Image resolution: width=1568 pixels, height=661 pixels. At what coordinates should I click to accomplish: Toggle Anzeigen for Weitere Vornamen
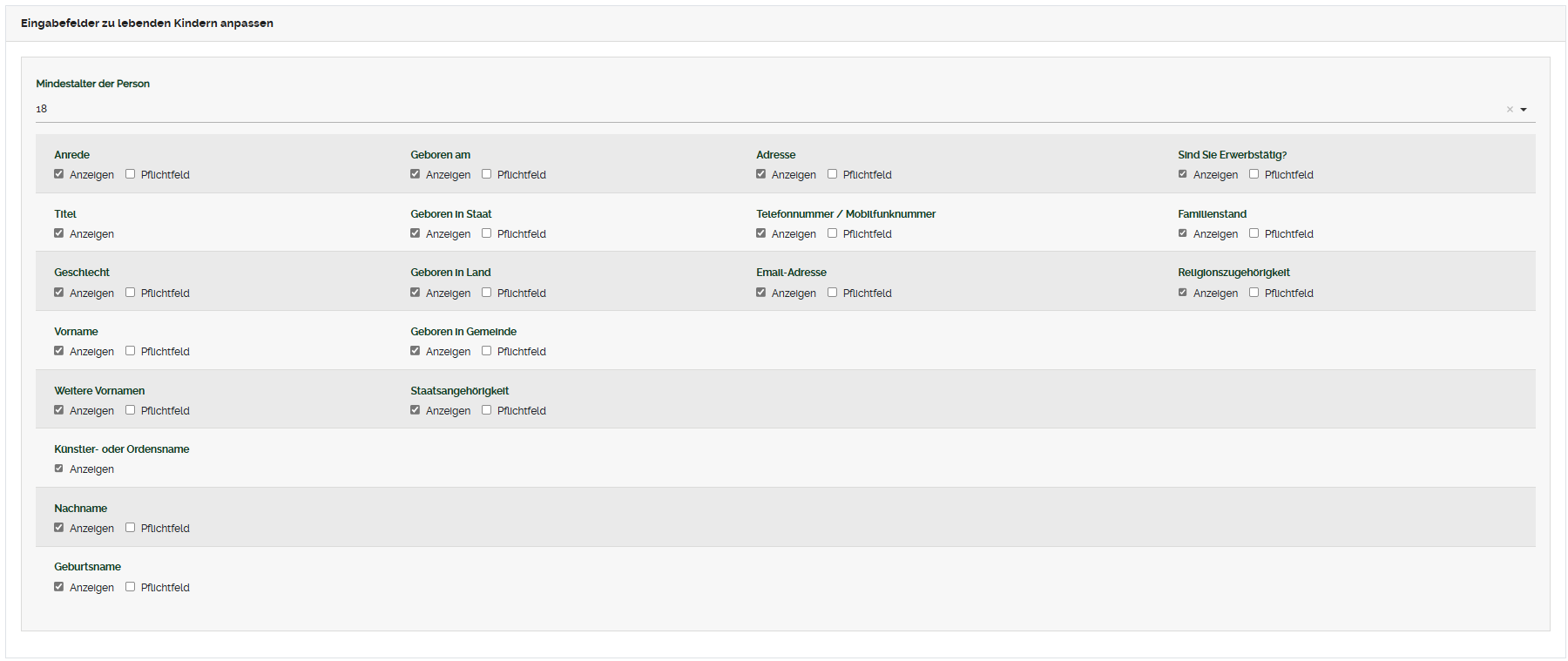click(x=59, y=410)
